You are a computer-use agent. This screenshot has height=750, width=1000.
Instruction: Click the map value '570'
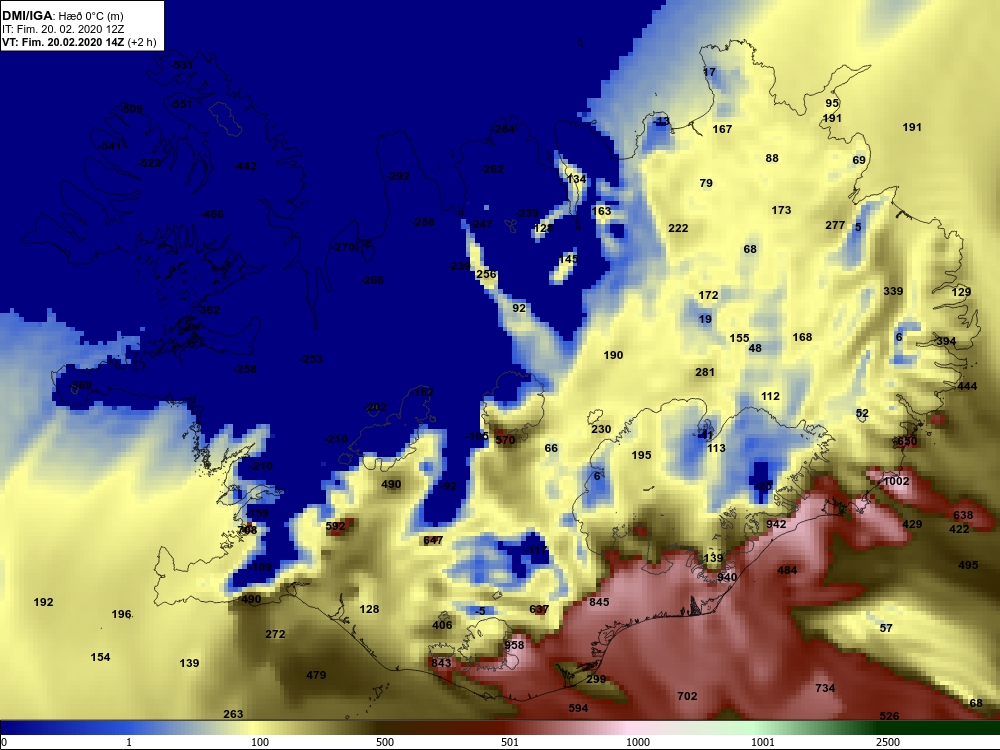[504, 440]
